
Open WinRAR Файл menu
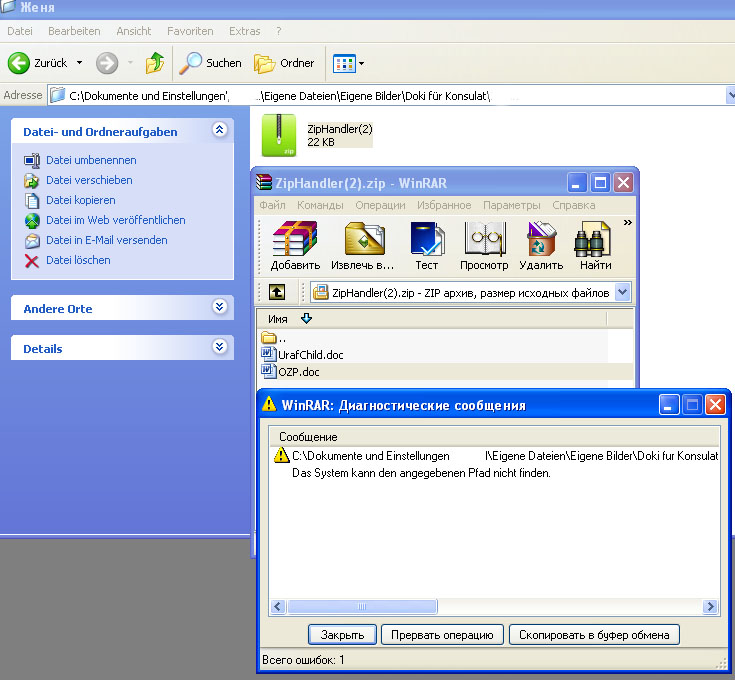click(272, 205)
